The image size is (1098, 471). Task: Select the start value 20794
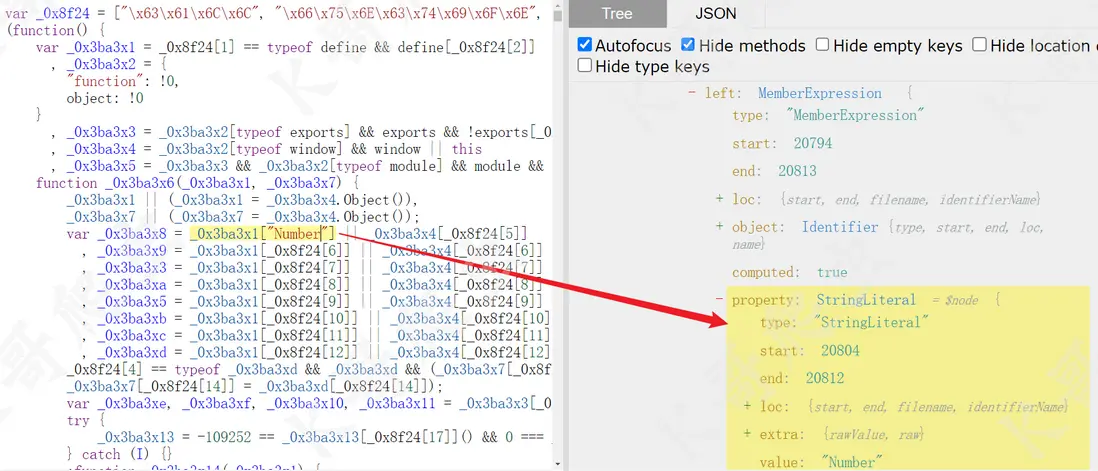tap(813, 143)
